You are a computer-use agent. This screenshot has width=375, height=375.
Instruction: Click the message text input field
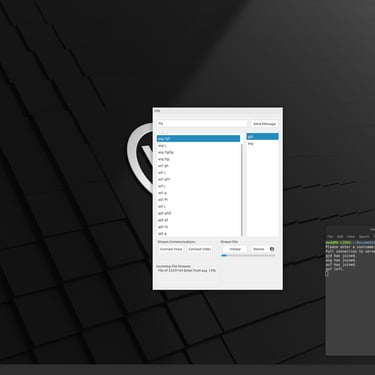(x=202, y=124)
